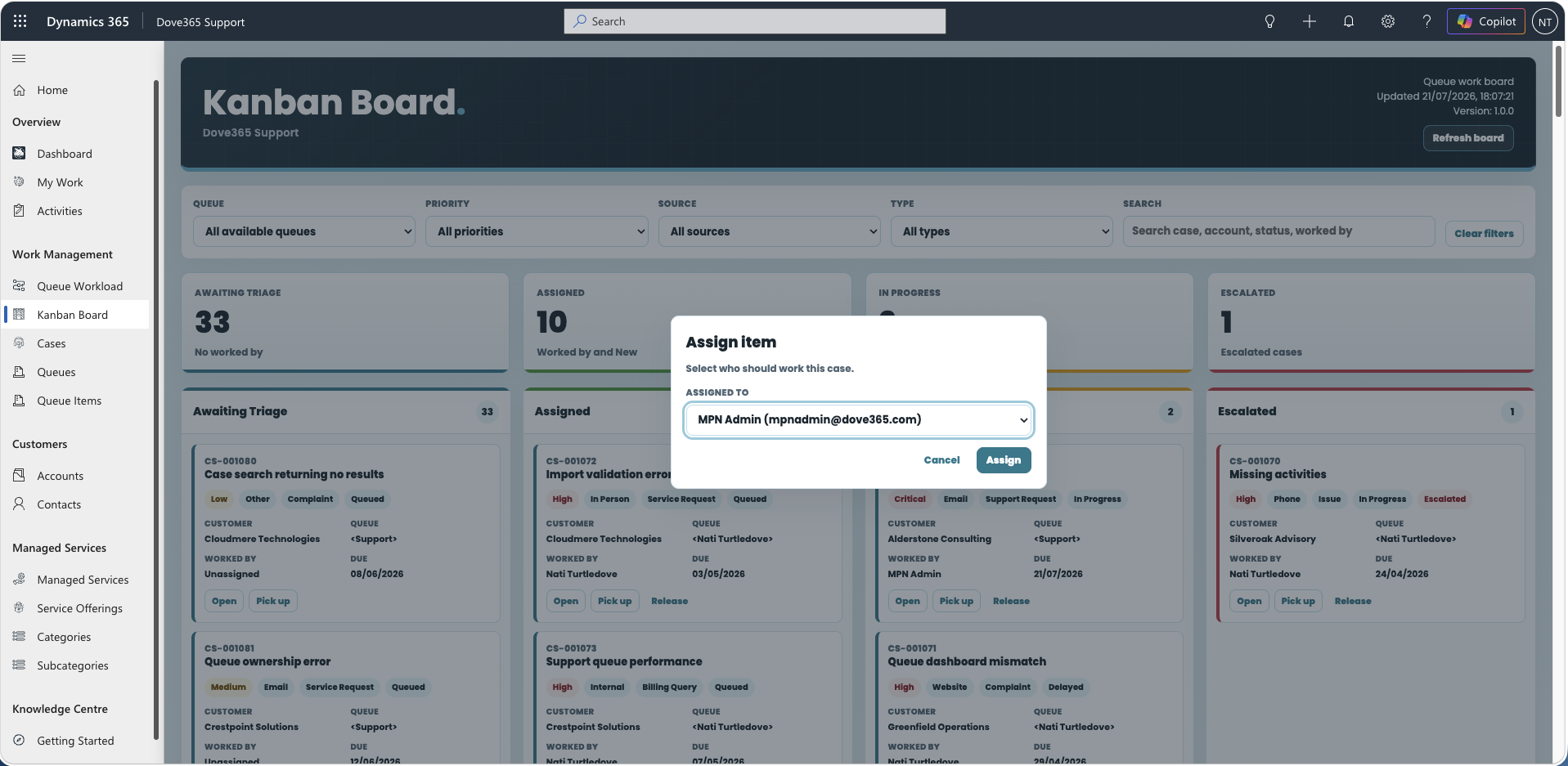
Task: Click the Managed Services icon
Action: point(19,579)
